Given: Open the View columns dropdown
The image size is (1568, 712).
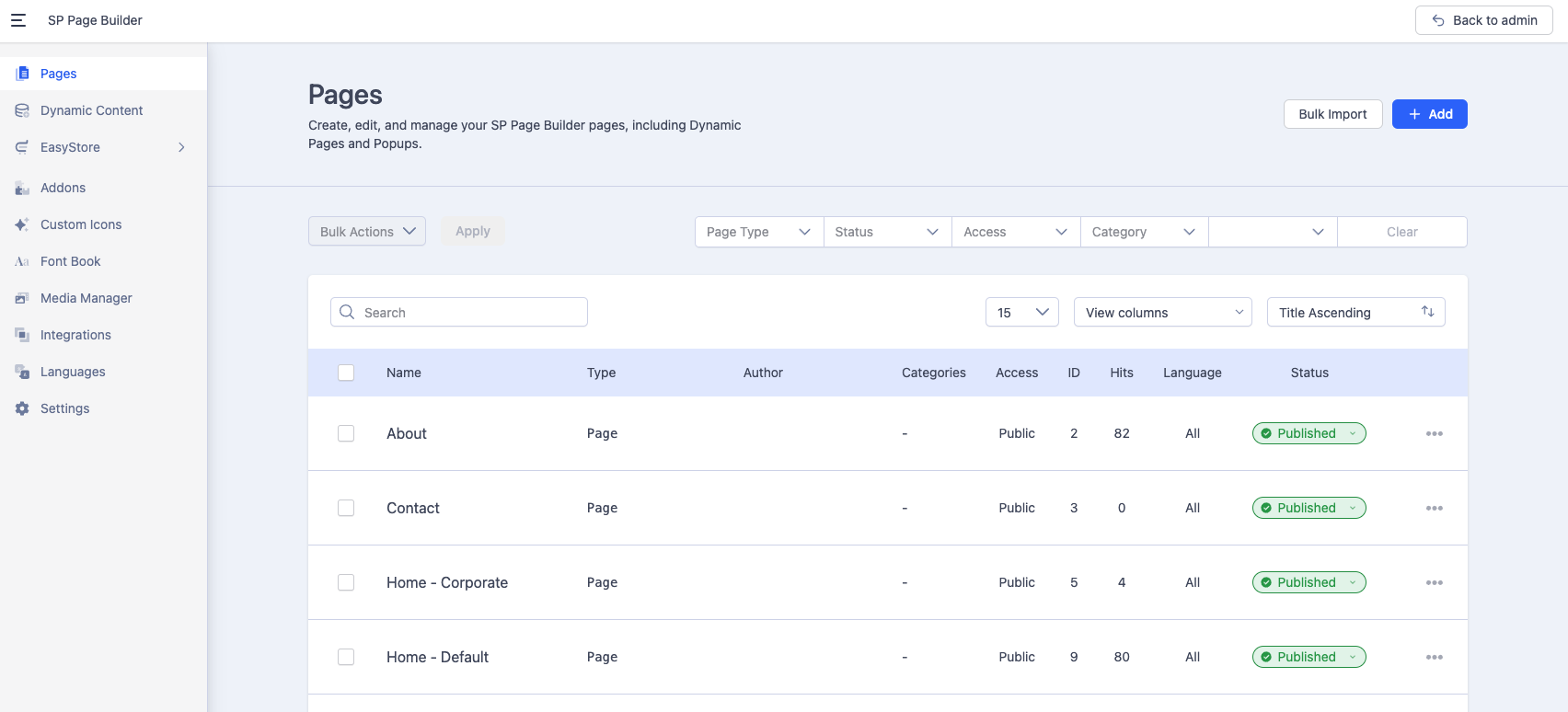Looking at the screenshot, I should pyautogui.click(x=1162, y=313).
